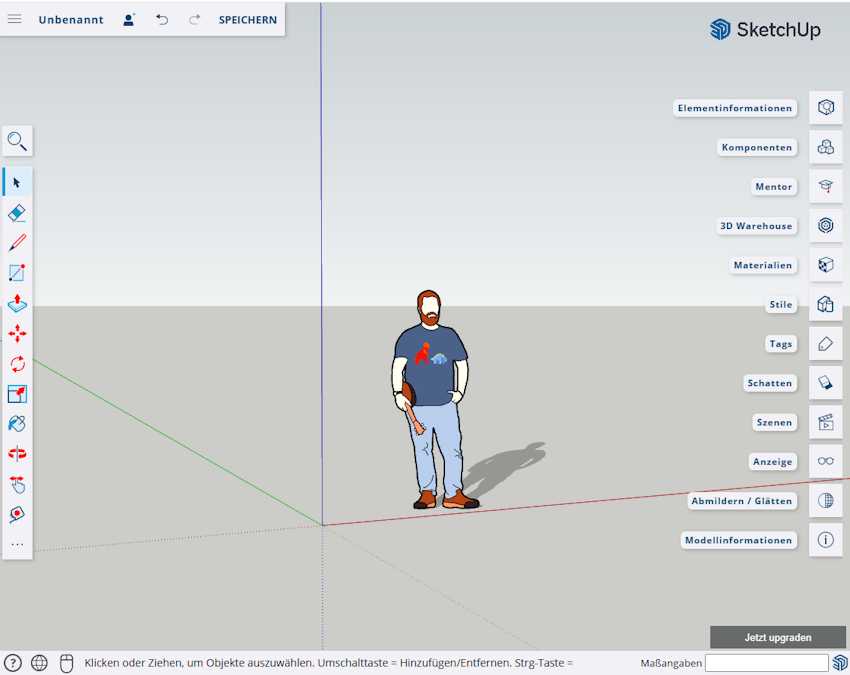The width and height of the screenshot is (850, 675).
Task: Switch to the Rotate tool
Action: coord(16,364)
